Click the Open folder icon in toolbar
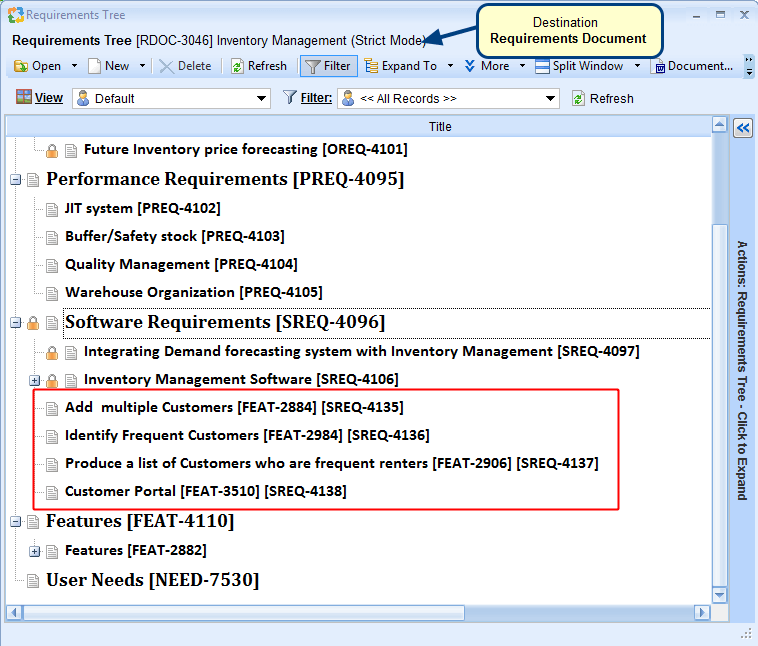This screenshot has height=646, width=758. (x=20, y=66)
